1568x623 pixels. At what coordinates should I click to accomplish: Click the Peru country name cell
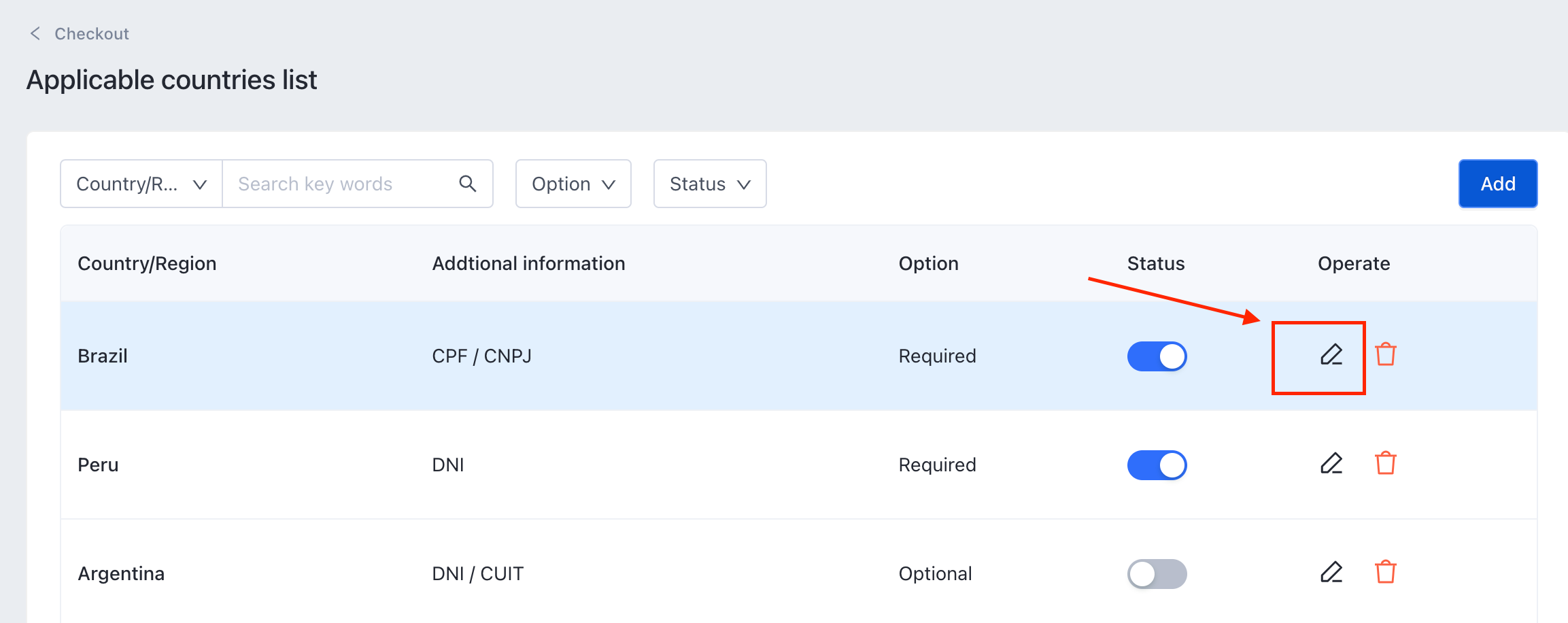coord(99,465)
